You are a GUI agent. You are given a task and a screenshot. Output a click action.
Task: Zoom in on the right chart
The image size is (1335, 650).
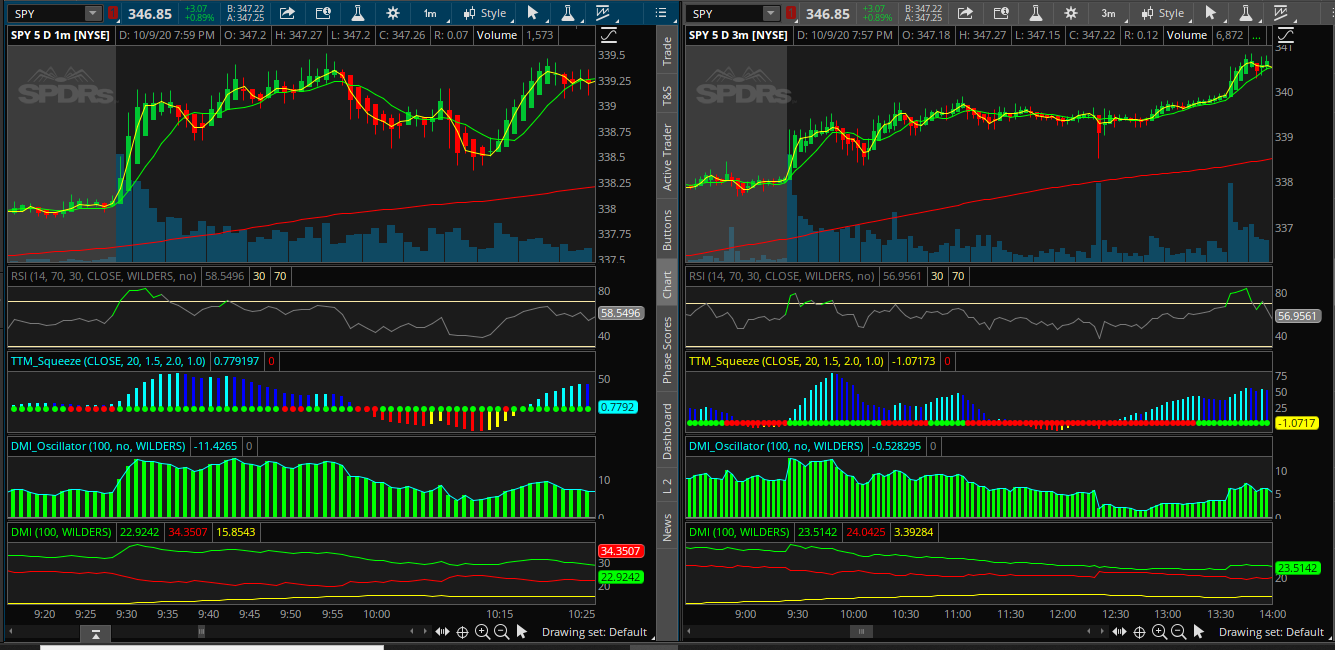click(x=1159, y=632)
